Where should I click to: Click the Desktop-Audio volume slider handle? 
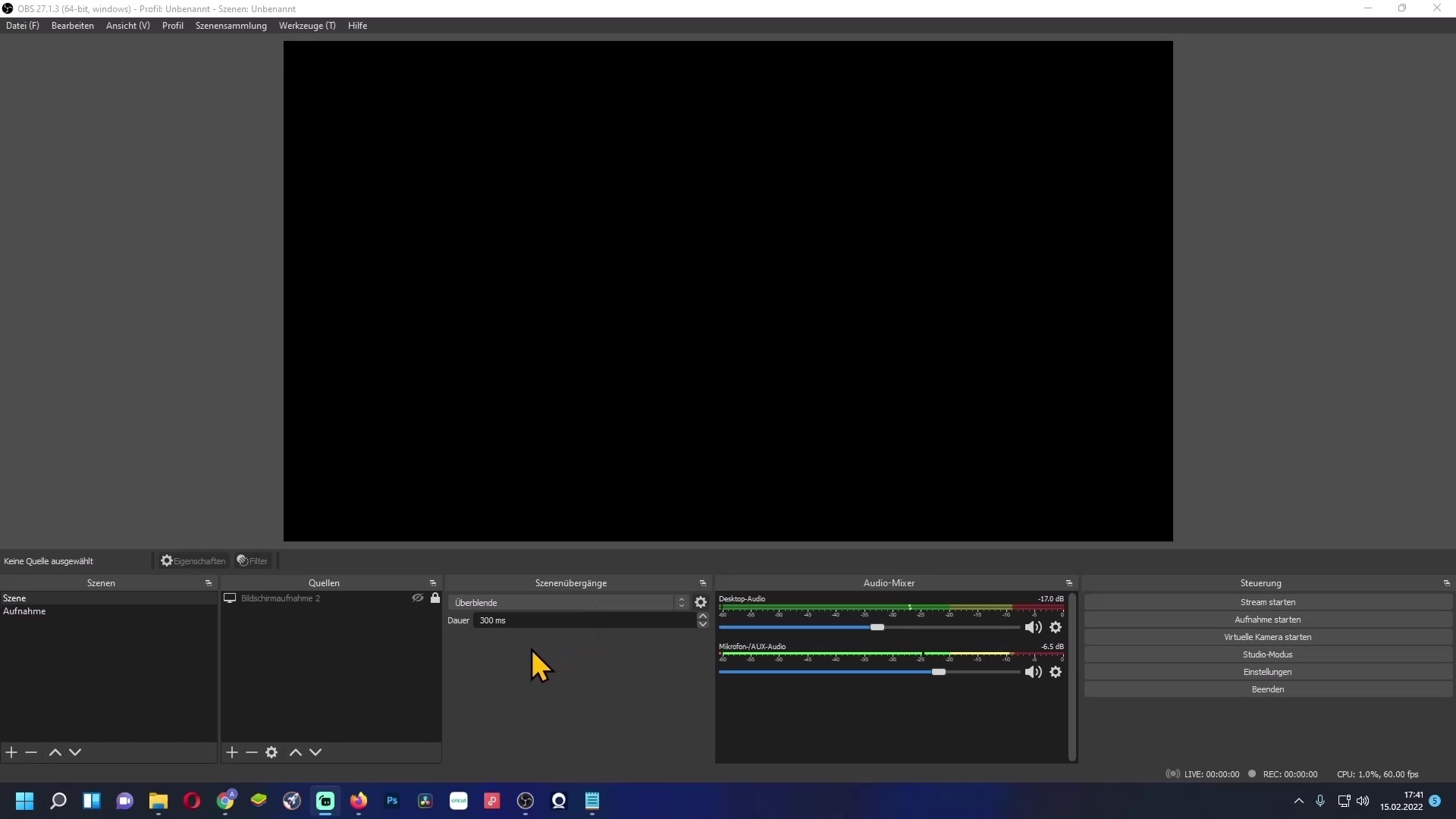877,627
